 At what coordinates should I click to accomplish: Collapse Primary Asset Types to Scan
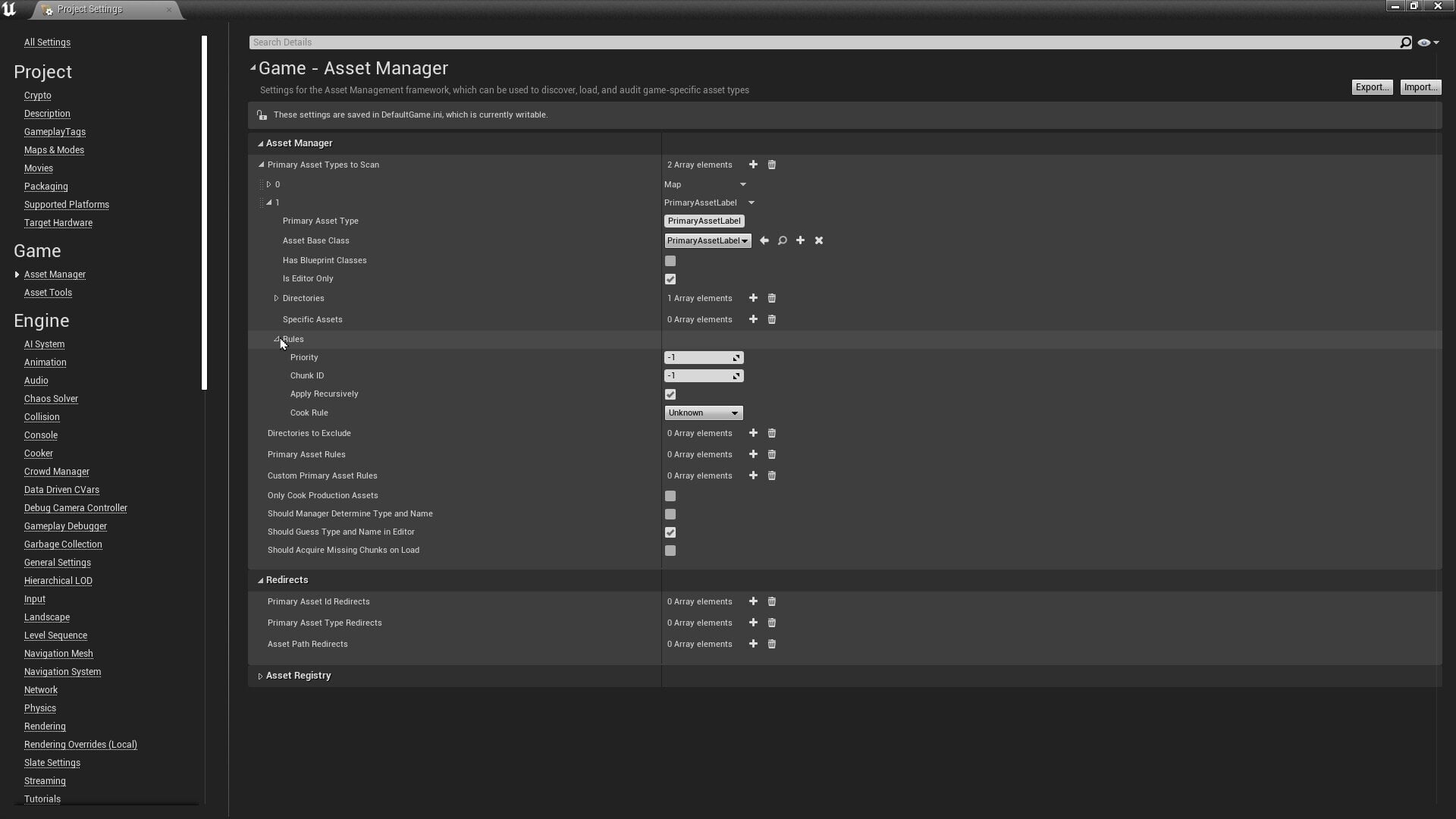[262, 165]
